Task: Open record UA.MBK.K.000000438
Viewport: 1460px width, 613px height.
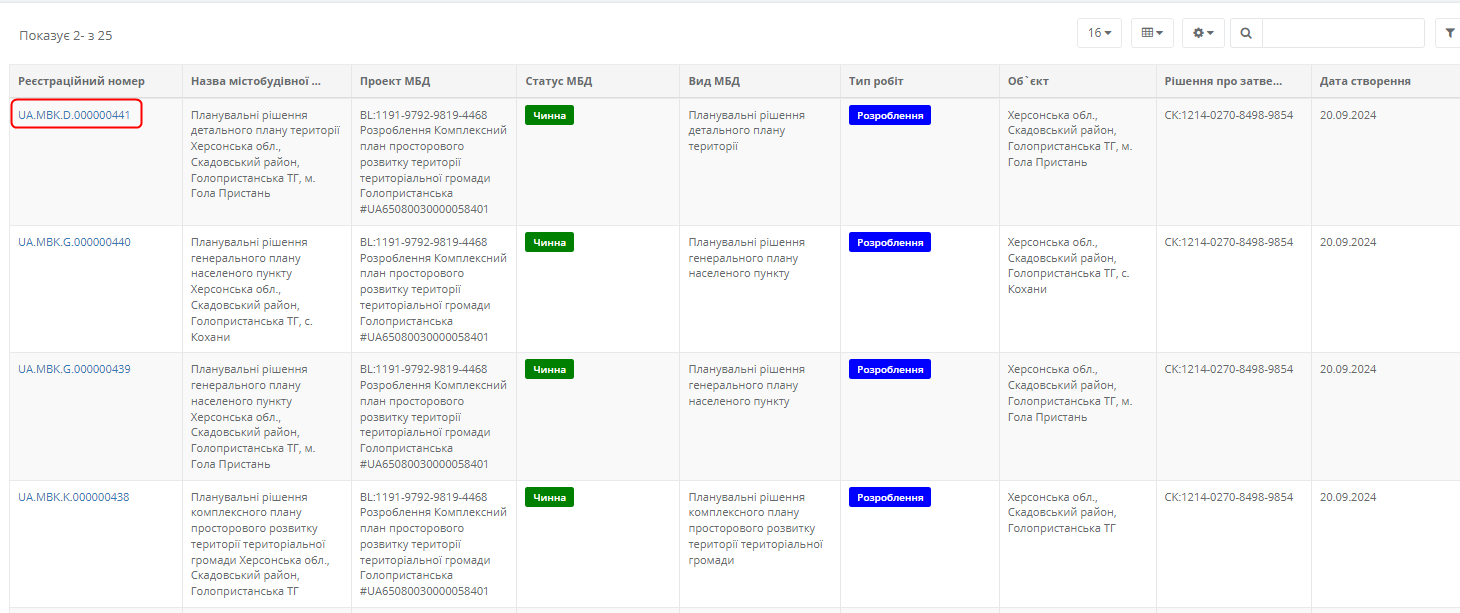Action: click(x=74, y=497)
